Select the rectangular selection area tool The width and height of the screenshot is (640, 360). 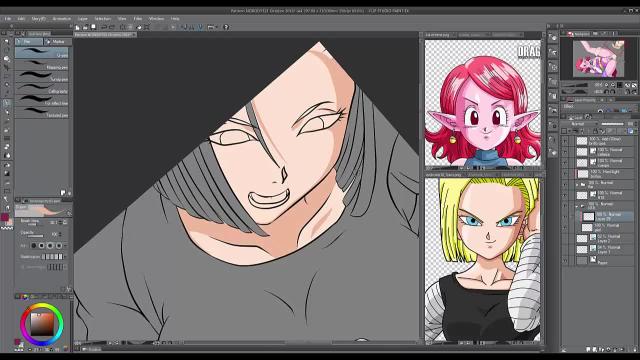tap(7, 76)
